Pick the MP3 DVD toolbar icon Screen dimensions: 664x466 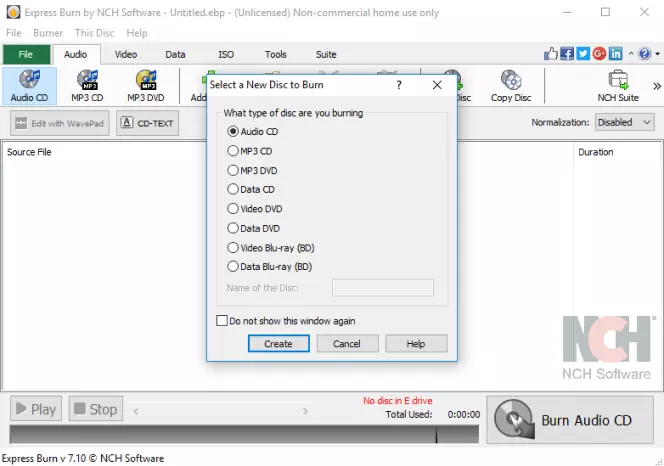146,86
